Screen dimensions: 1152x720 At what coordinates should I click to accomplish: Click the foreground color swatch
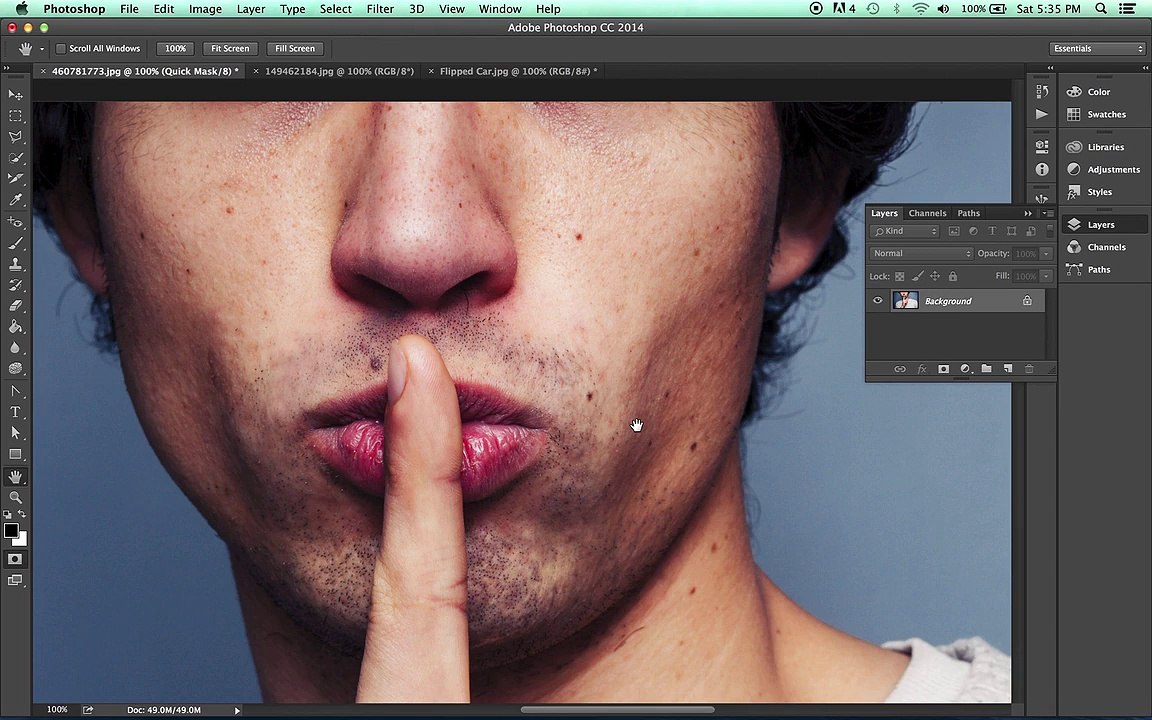tap(10, 531)
